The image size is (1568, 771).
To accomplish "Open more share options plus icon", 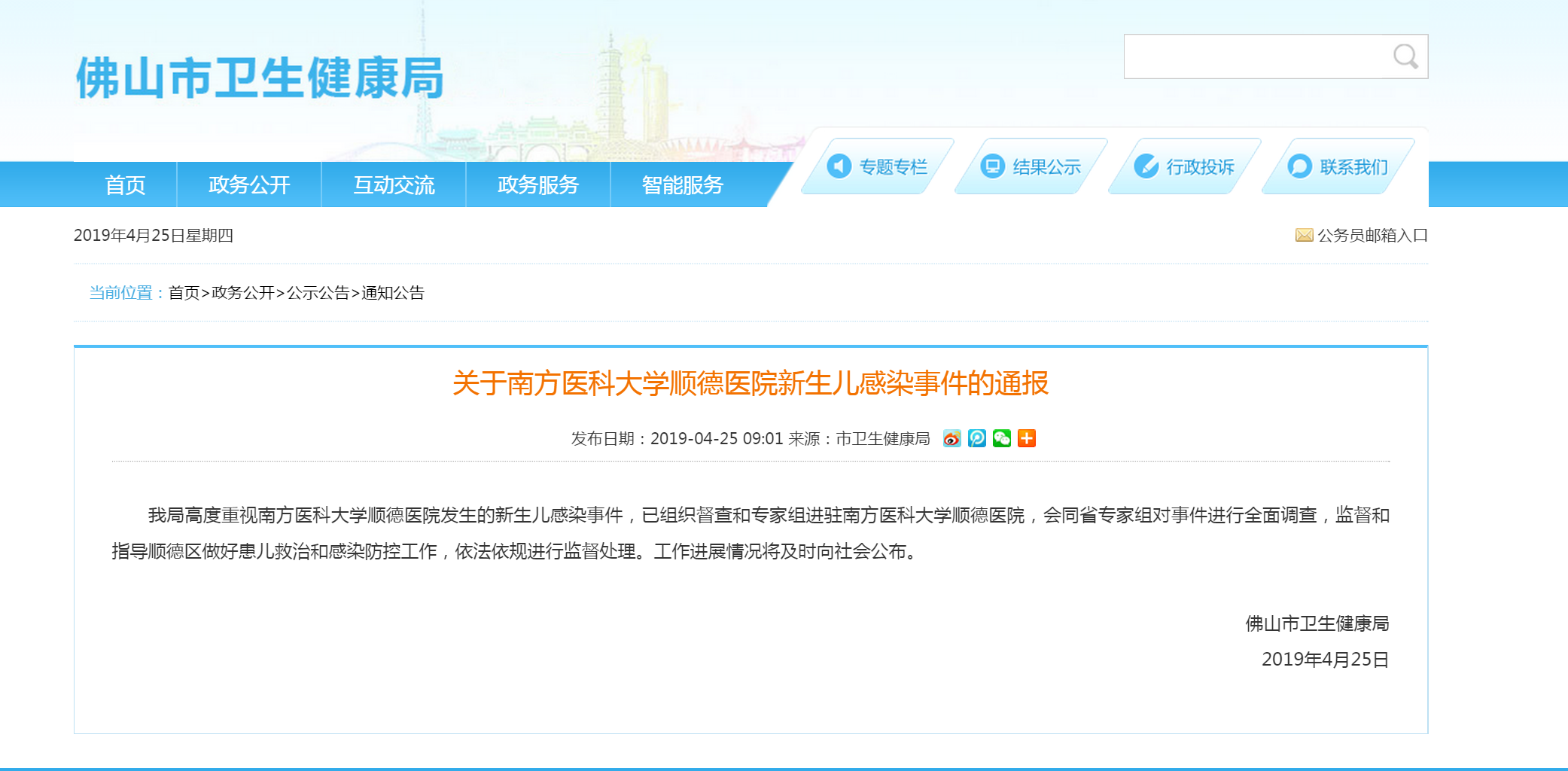I will (1026, 438).
